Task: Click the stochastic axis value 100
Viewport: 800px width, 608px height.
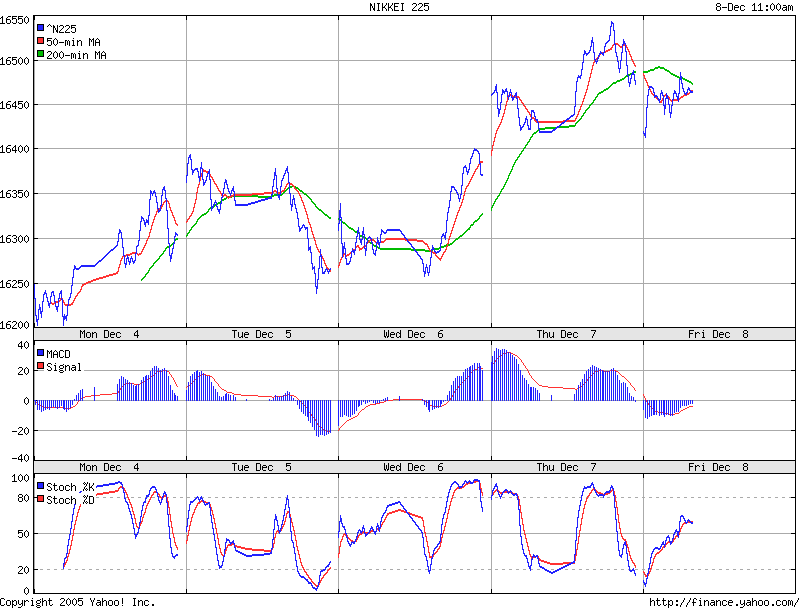Action: 20,478
